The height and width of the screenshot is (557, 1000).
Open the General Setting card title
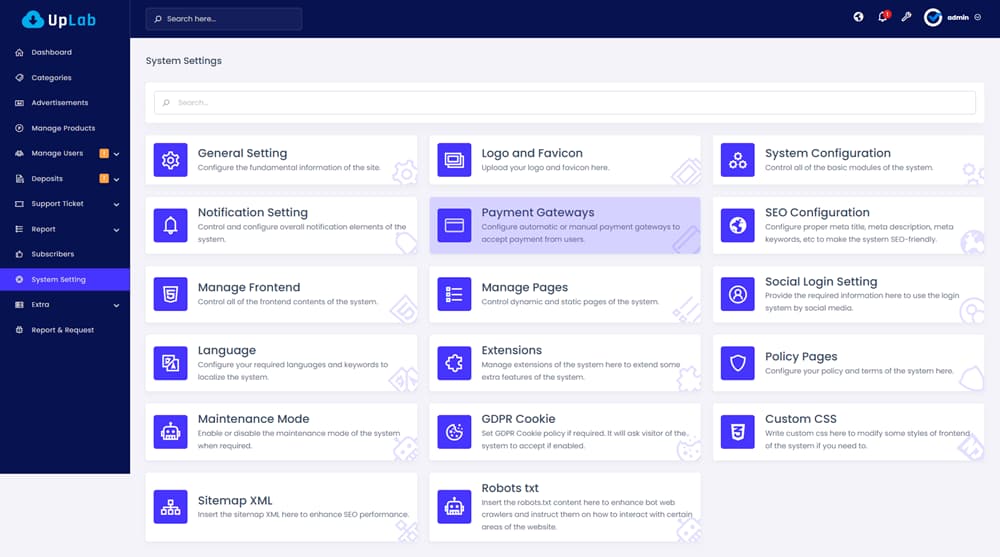[242, 153]
